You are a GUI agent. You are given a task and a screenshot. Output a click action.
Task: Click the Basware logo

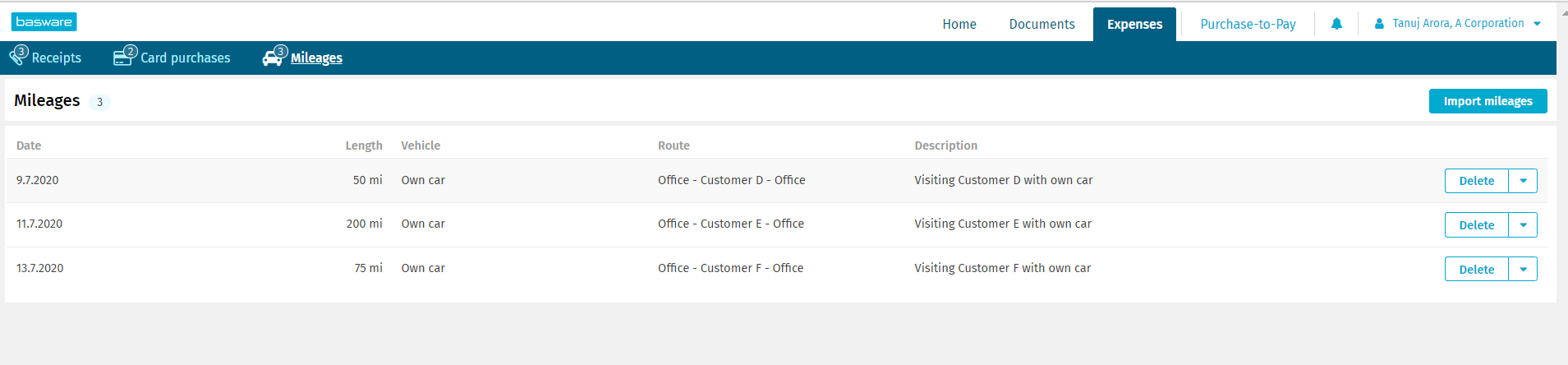pos(44,22)
